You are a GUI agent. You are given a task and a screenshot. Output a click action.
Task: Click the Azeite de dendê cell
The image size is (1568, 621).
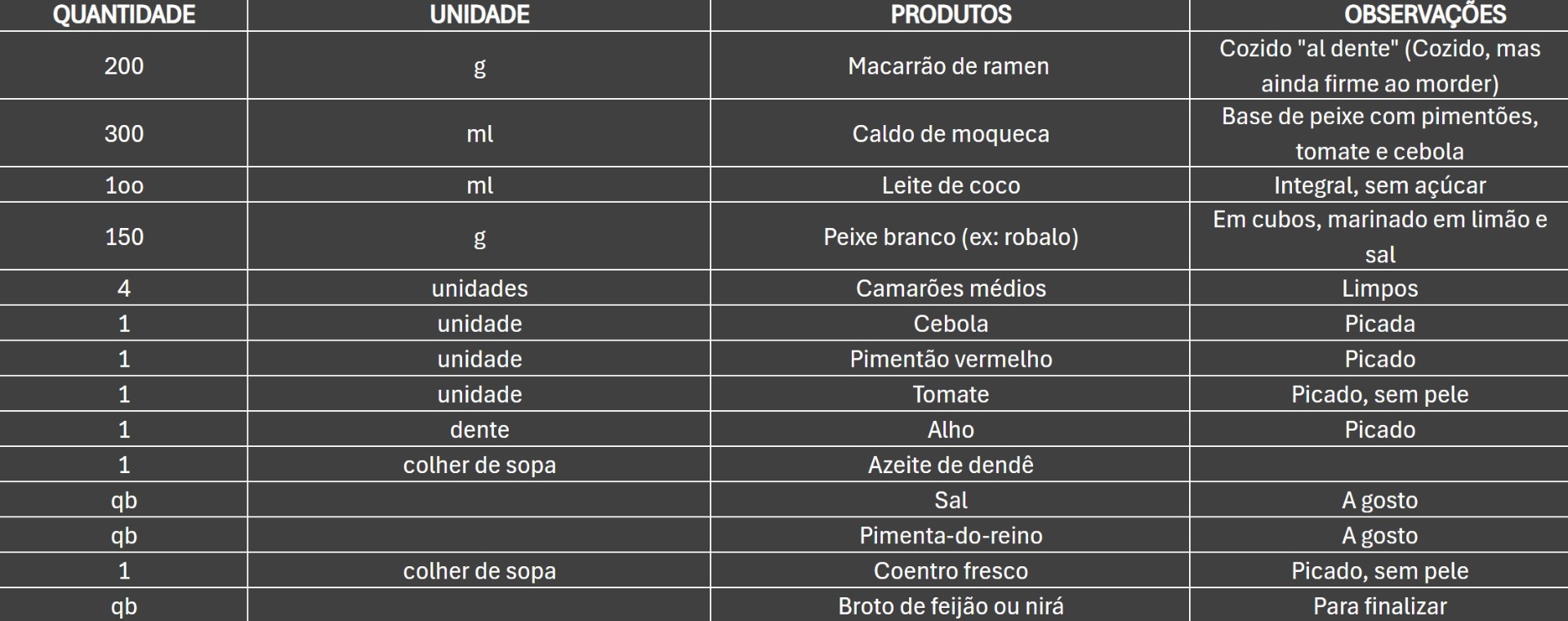point(951,464)
